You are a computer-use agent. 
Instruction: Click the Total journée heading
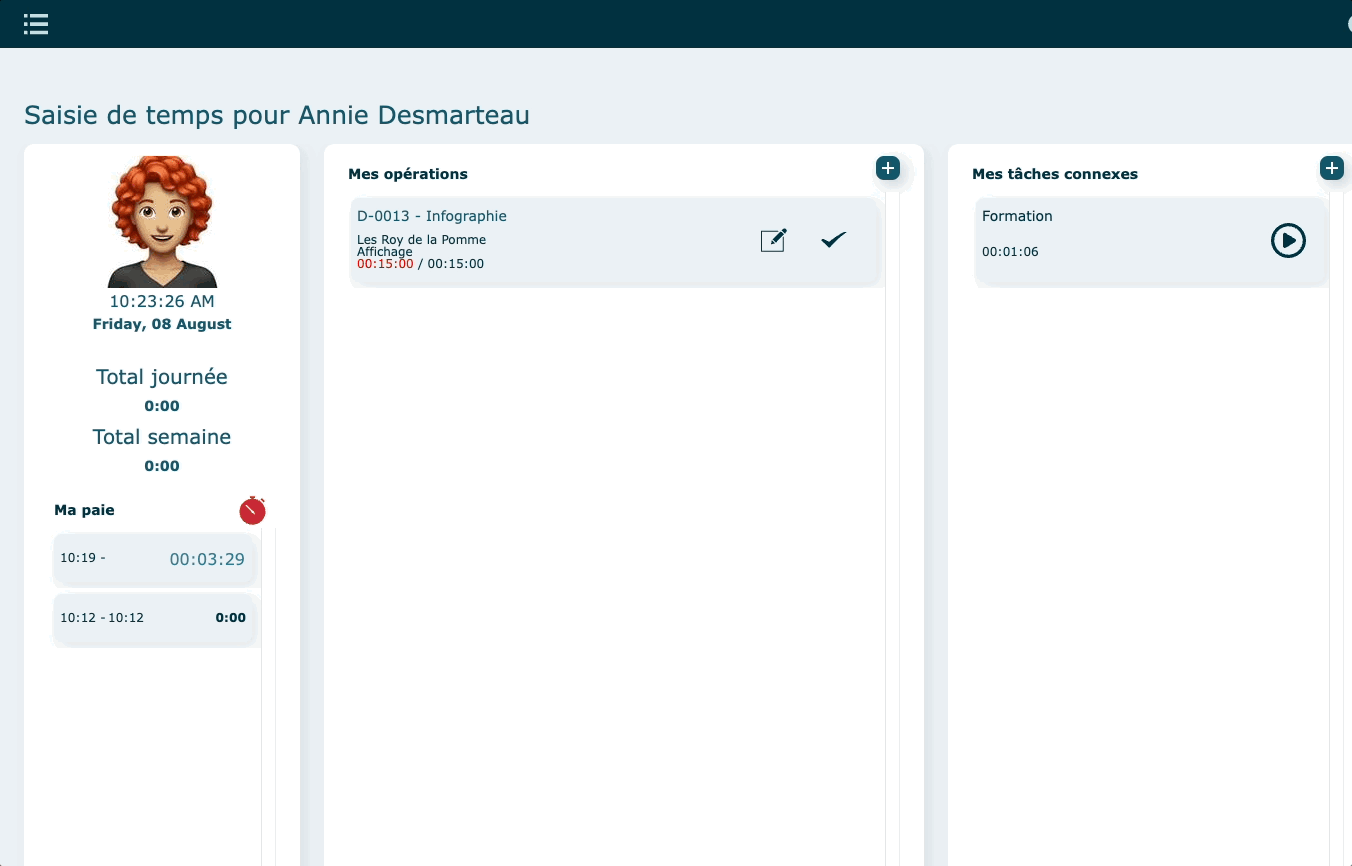[162, 377]
